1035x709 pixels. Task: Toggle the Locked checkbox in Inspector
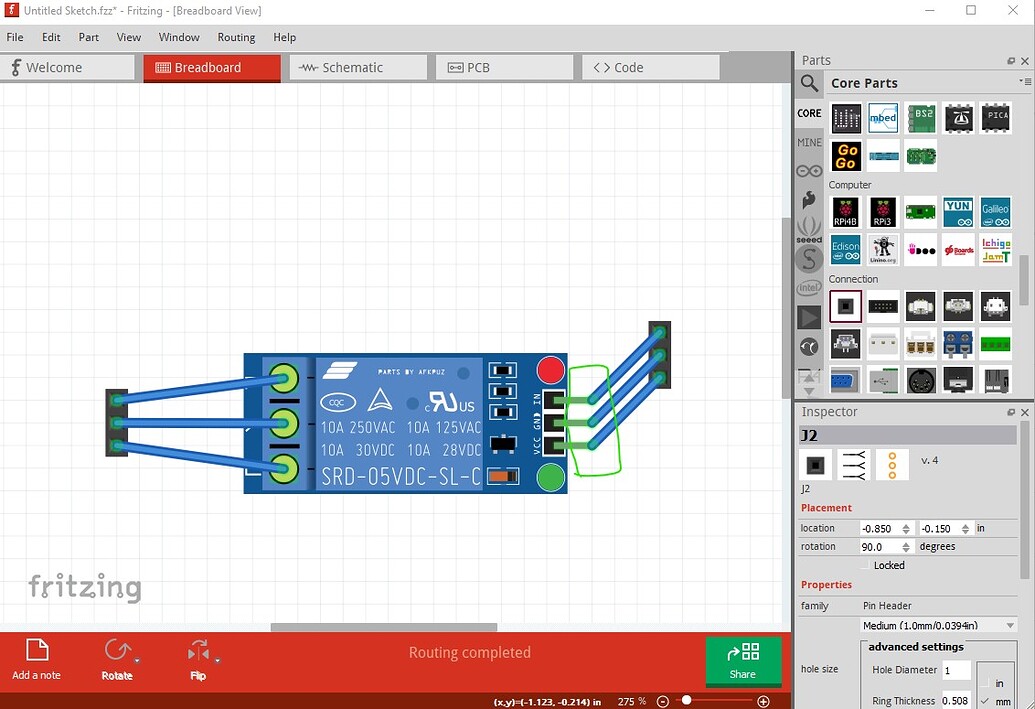pos(867,565)
